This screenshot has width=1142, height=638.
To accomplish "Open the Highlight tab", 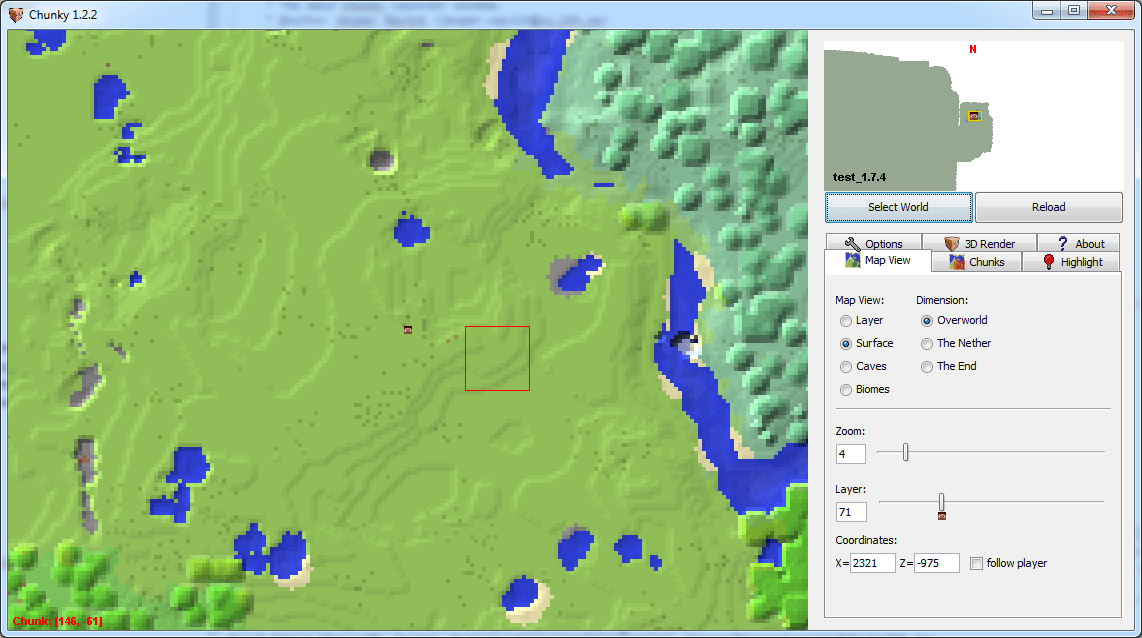I will (x=1071, y=261).
